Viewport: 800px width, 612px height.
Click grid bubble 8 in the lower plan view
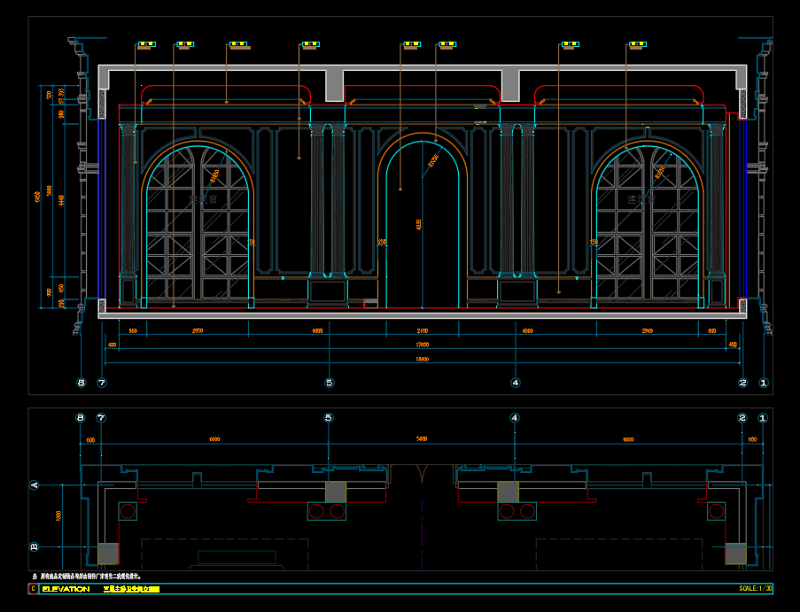pos(81,418)
